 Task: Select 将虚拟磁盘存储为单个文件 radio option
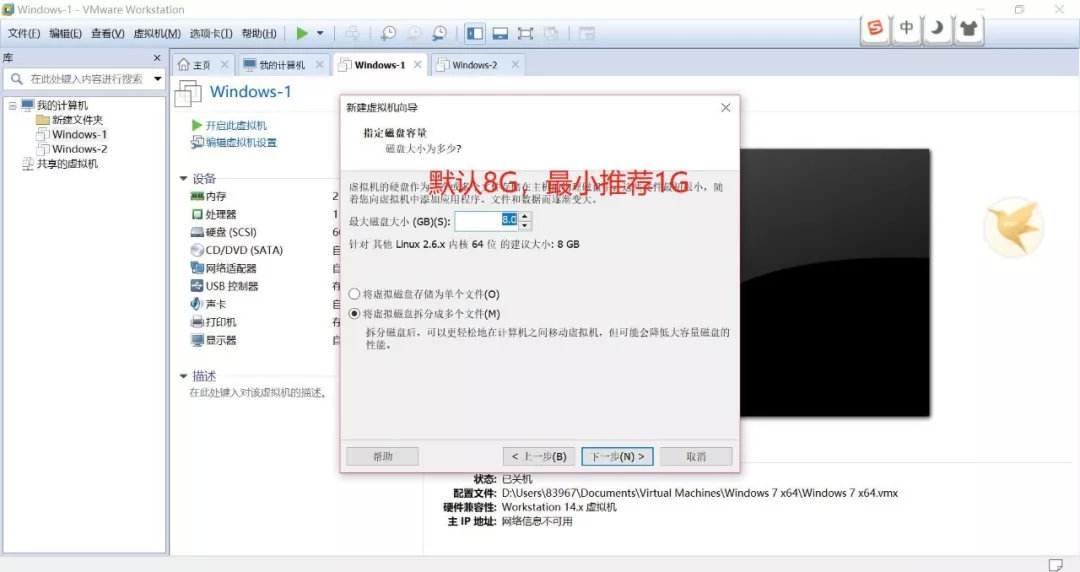354,294
